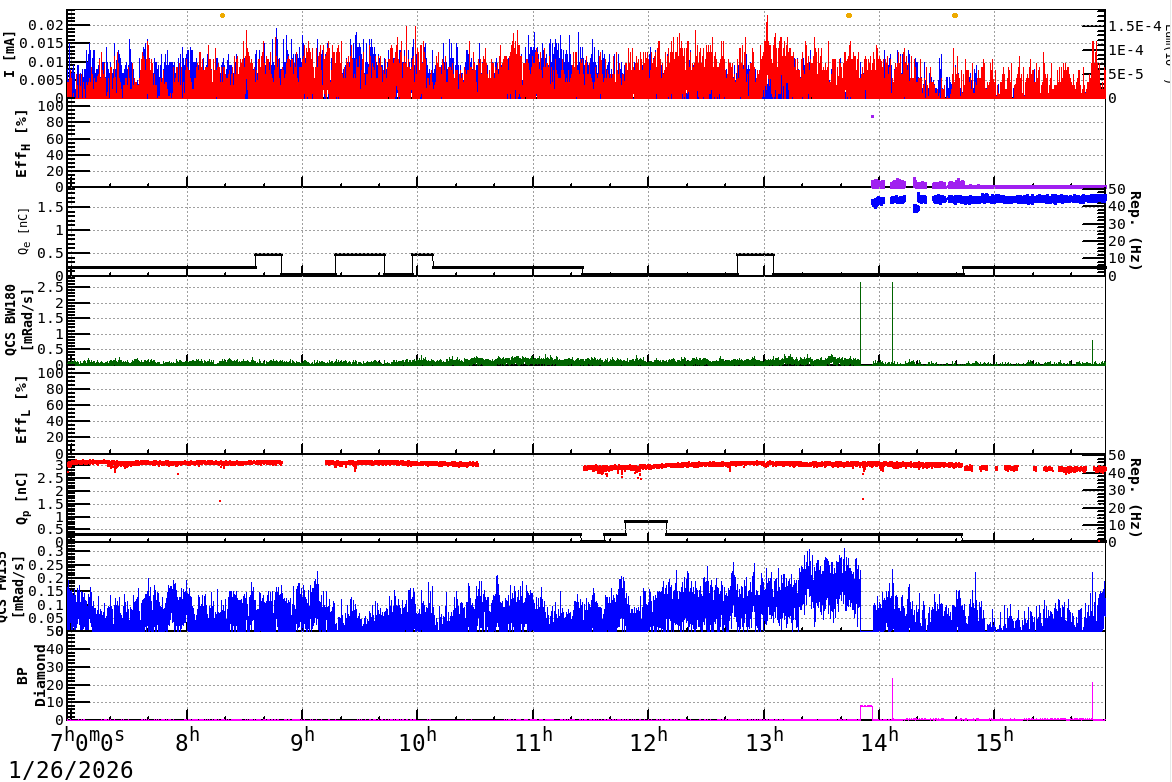
Task: Click the magenta rectangular step in BP Diamond
Action: click(x=866, y=712)
